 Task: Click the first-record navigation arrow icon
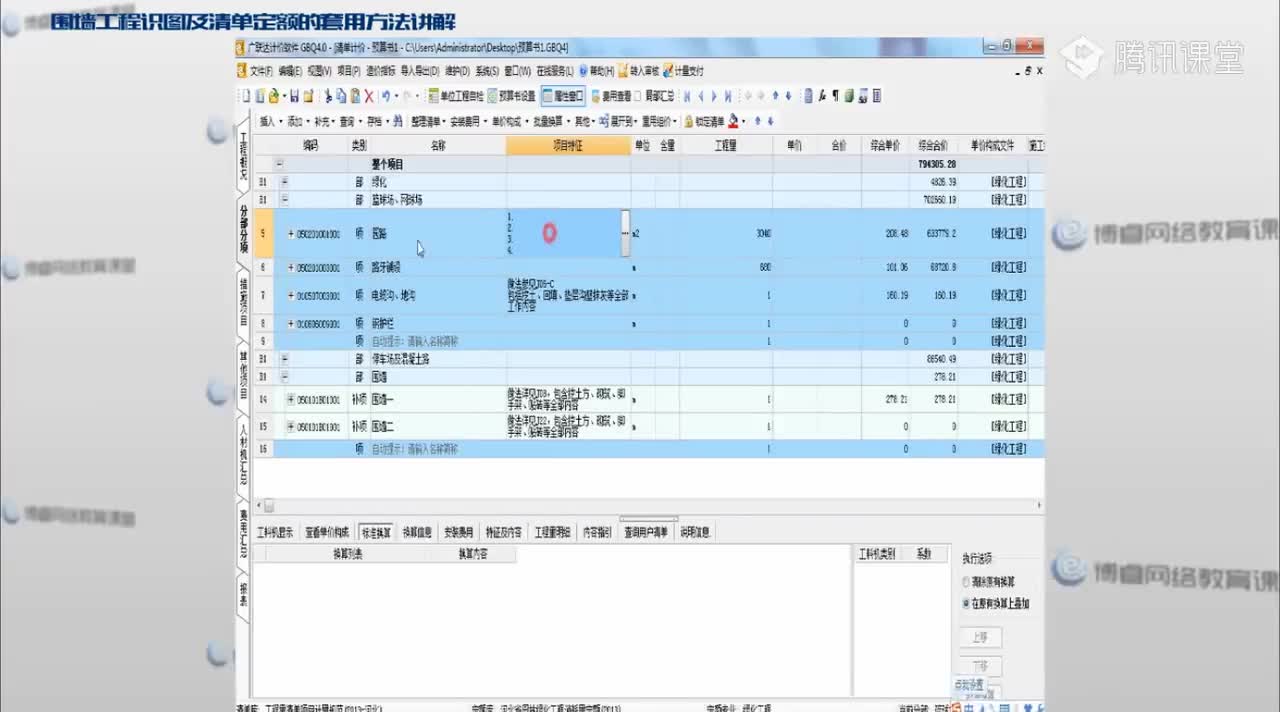687,96
